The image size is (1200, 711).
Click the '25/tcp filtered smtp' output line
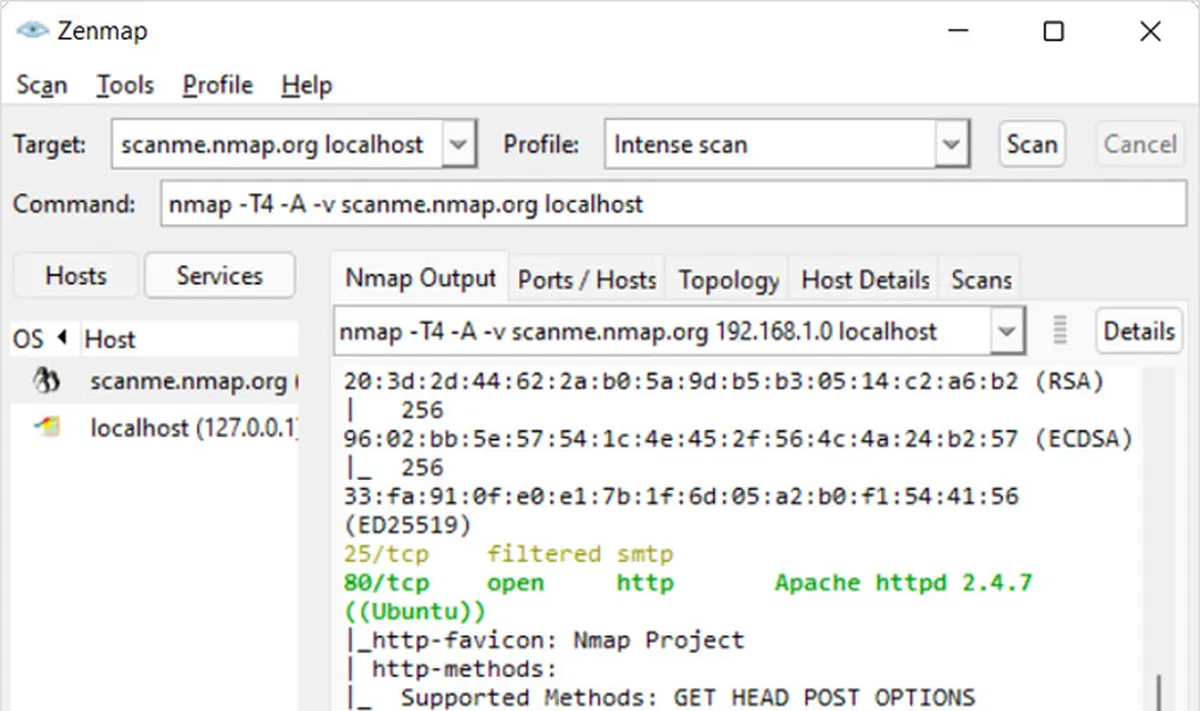click(509, 554)
